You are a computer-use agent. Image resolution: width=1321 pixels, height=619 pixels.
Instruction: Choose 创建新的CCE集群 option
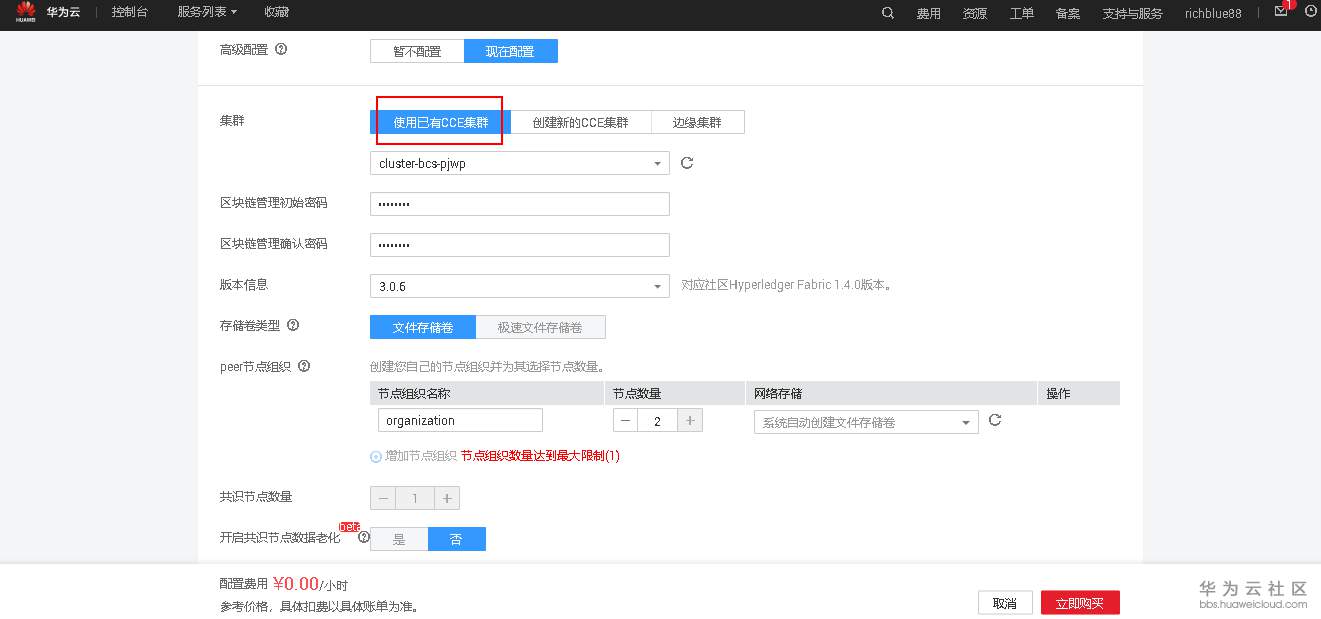coord(581,122)
